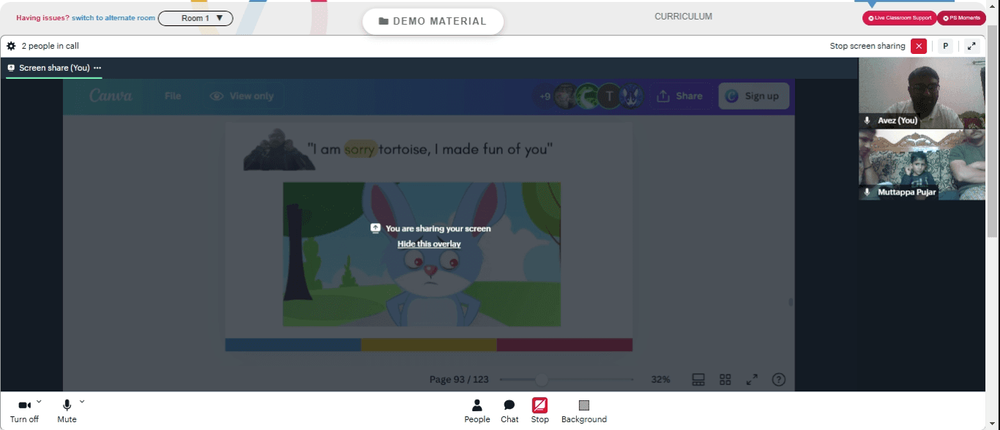Click the 32% zoom value

[660, 380]
